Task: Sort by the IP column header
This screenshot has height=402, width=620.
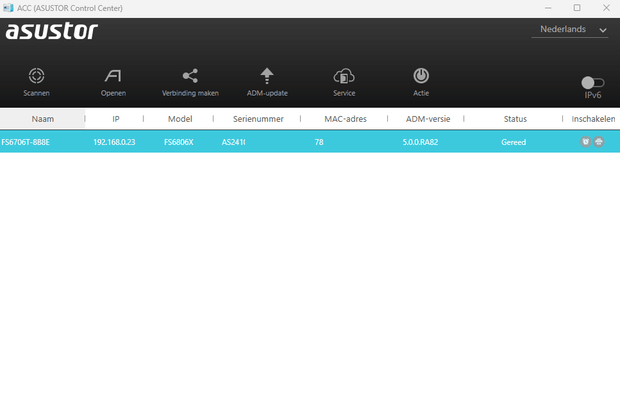Action: 115,119
